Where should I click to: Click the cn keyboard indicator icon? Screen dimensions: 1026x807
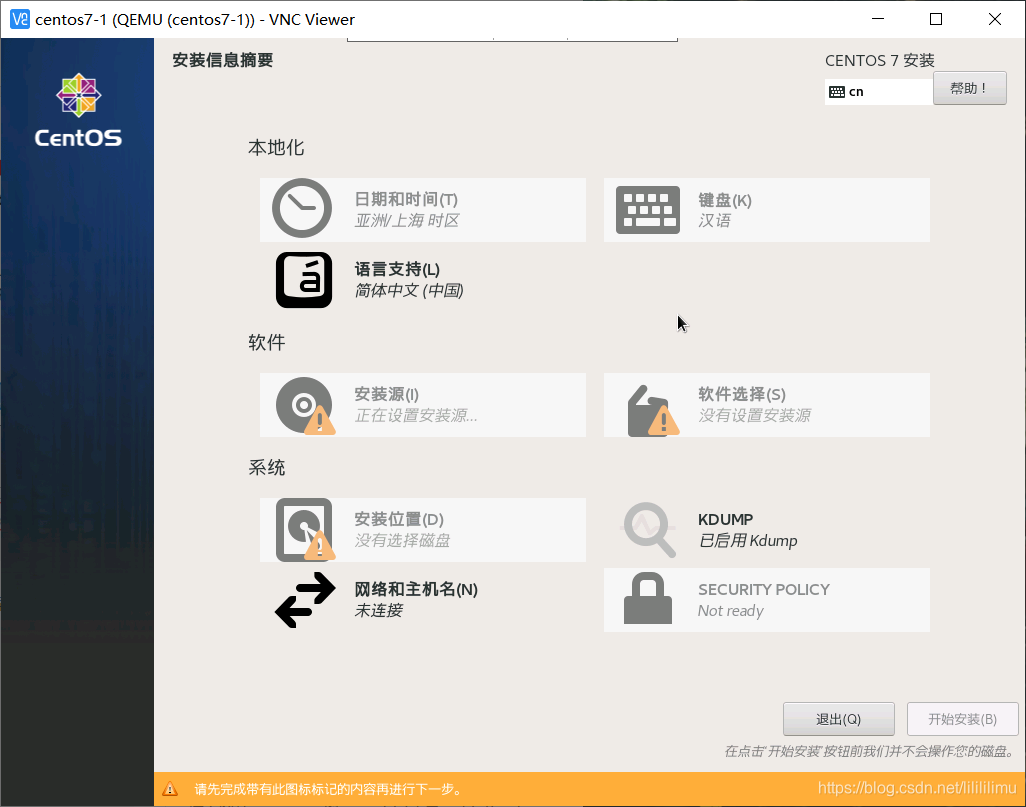coord(837,92)
